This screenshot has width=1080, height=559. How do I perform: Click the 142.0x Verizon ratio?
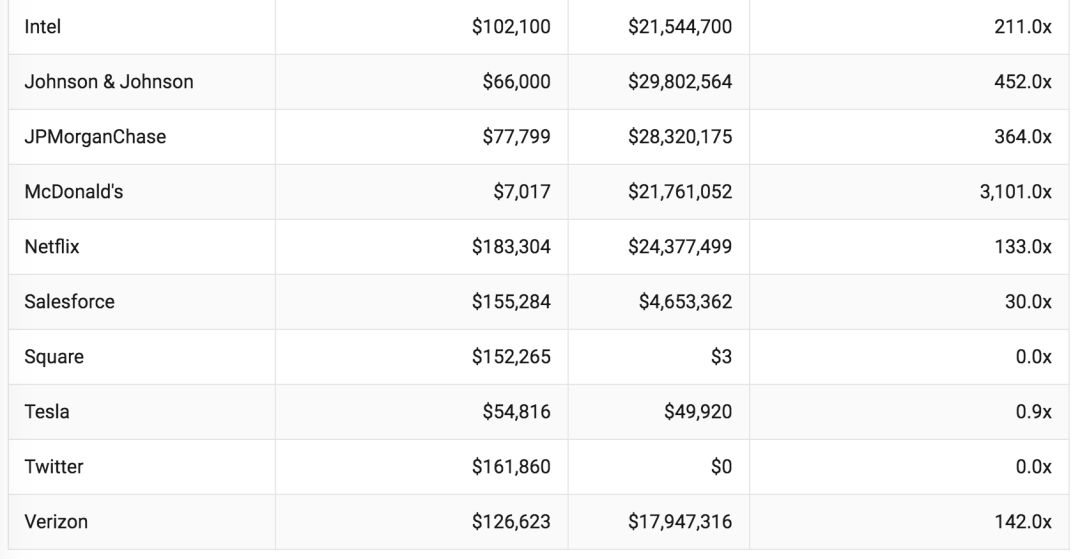(1023, 523)
